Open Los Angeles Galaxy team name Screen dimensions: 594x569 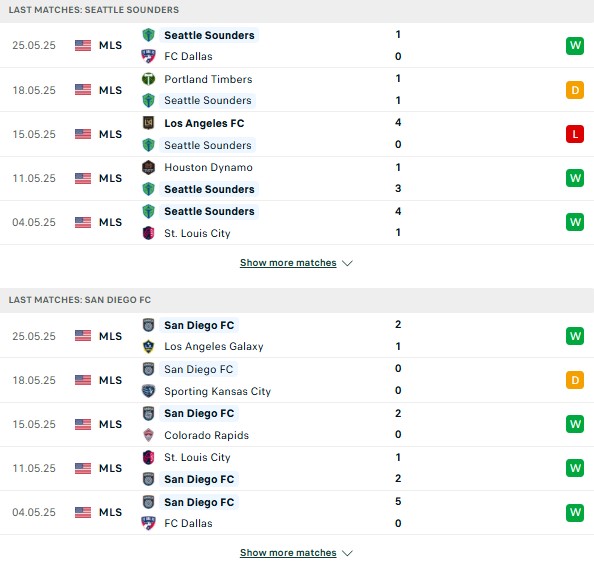click(x=214, y=346)
